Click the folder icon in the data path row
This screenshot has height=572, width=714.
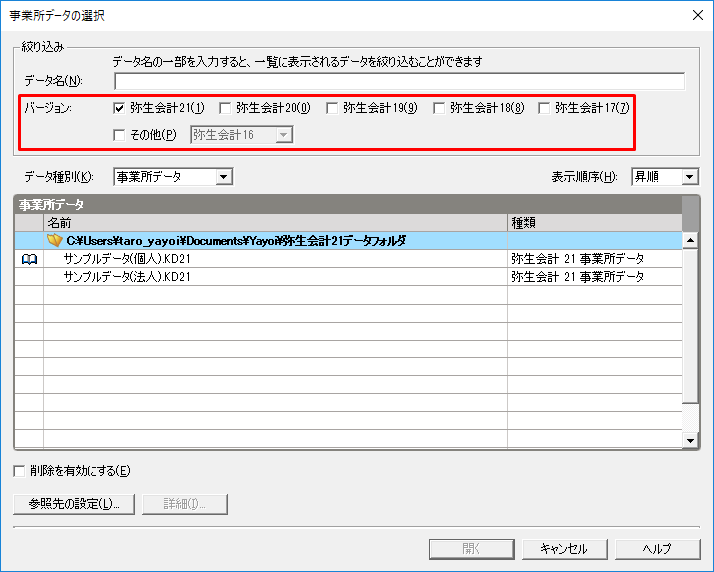55,241
